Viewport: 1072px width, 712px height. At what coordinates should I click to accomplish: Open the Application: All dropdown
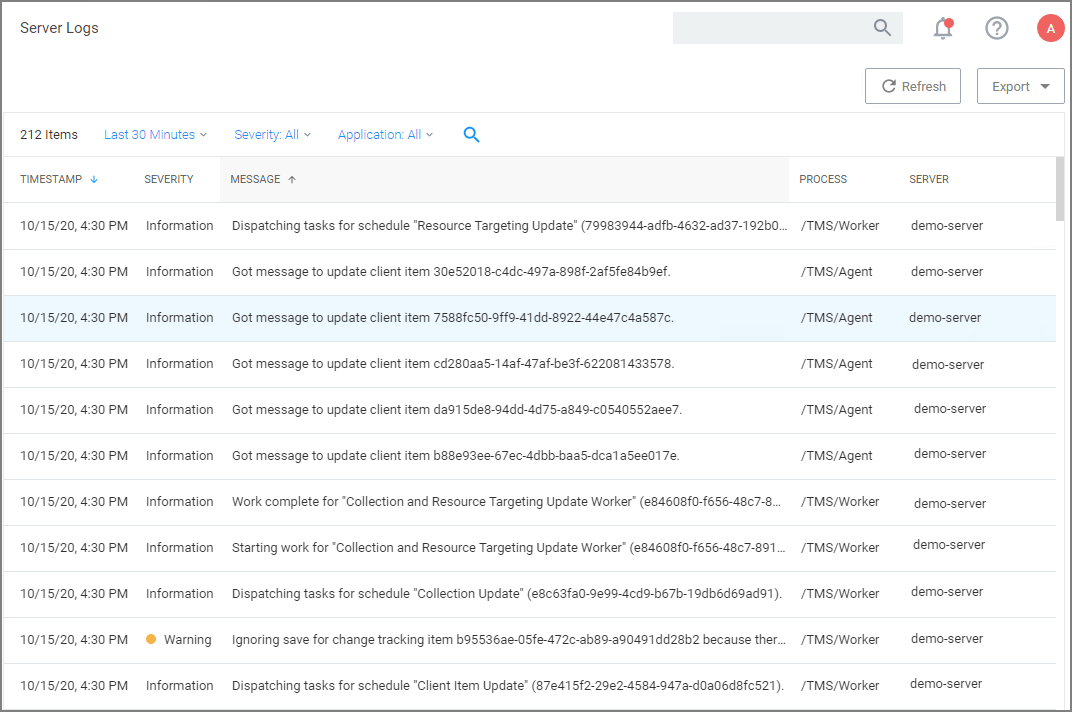coord(385,135)
